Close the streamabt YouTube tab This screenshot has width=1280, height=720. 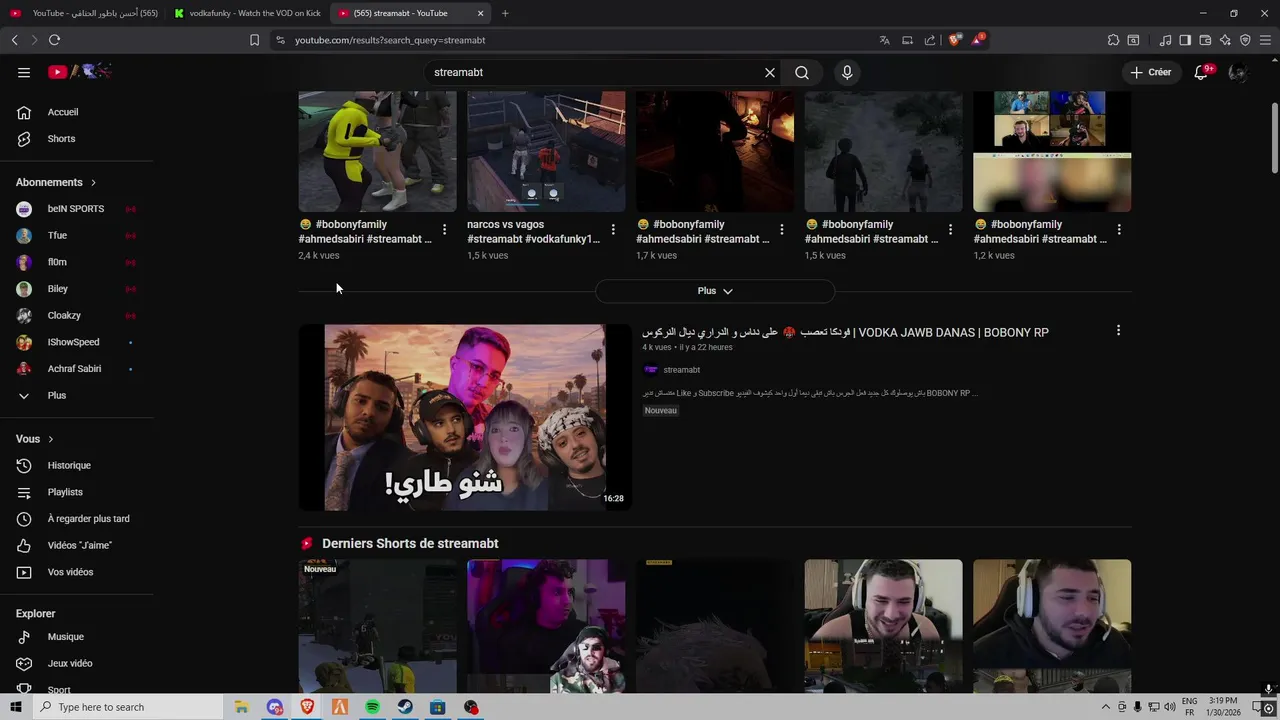pos(480,13)
